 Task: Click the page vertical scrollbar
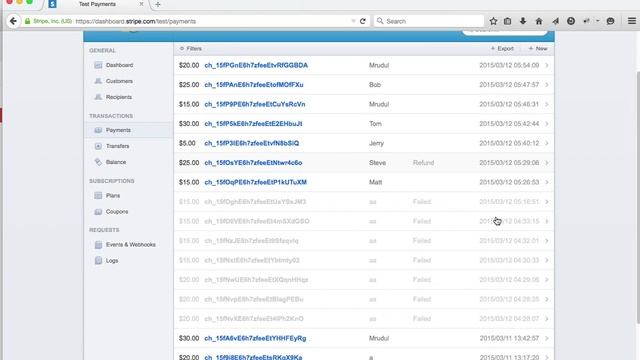point(638,198)
